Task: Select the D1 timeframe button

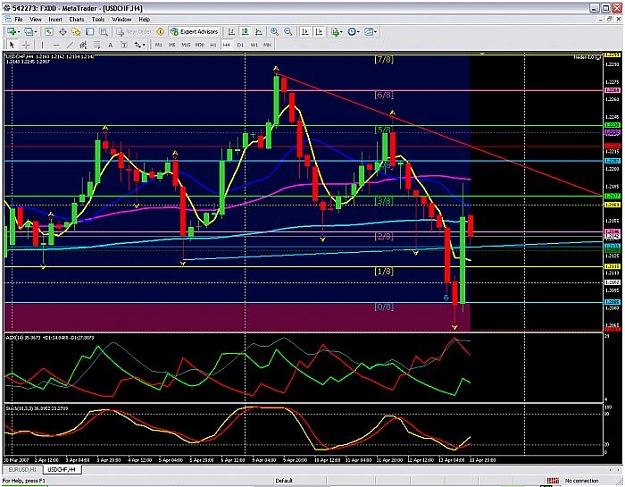Action: [240, 45]
